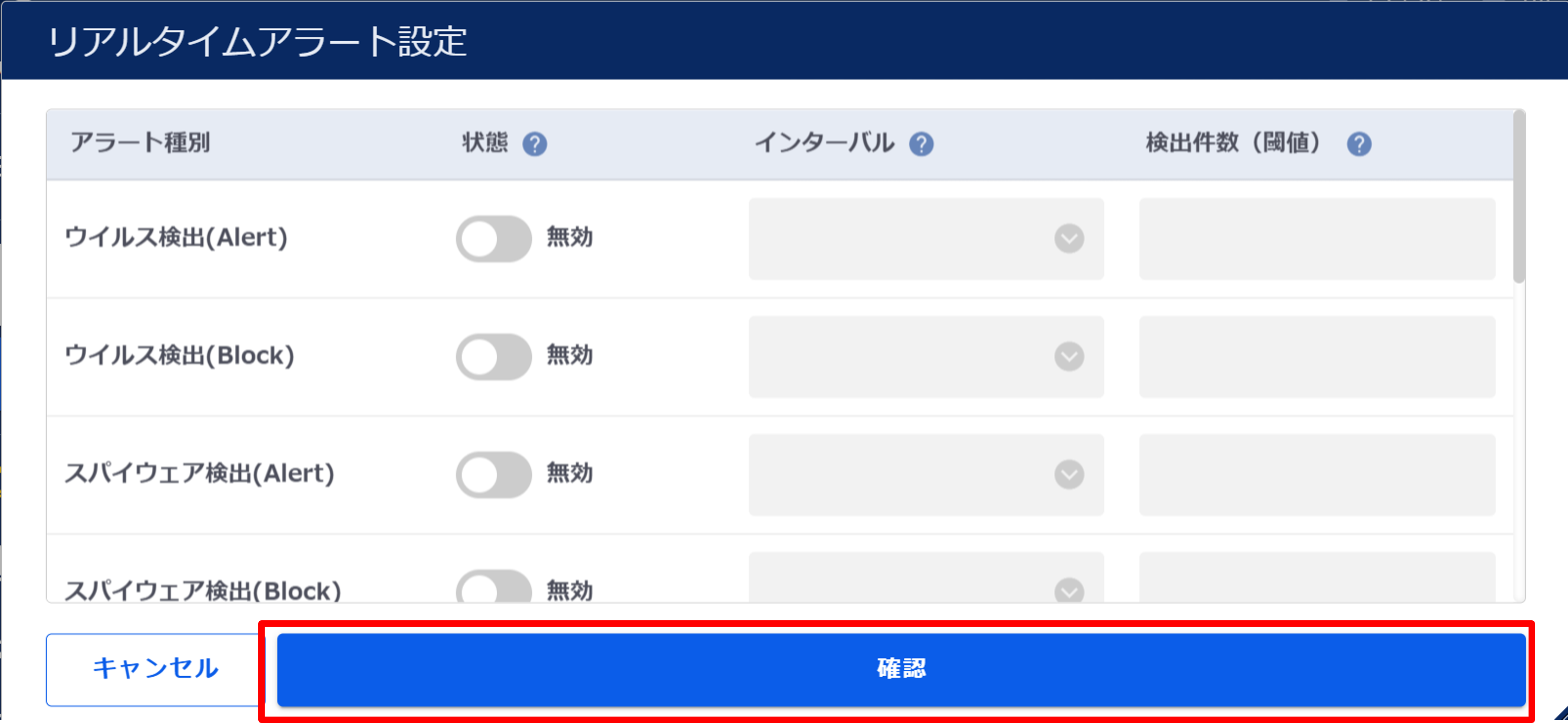1568x723 pixels.
Task: Toggle the スパイウェア検出(Block) switch
Action: pyautogui.click(x=494, y=587)
